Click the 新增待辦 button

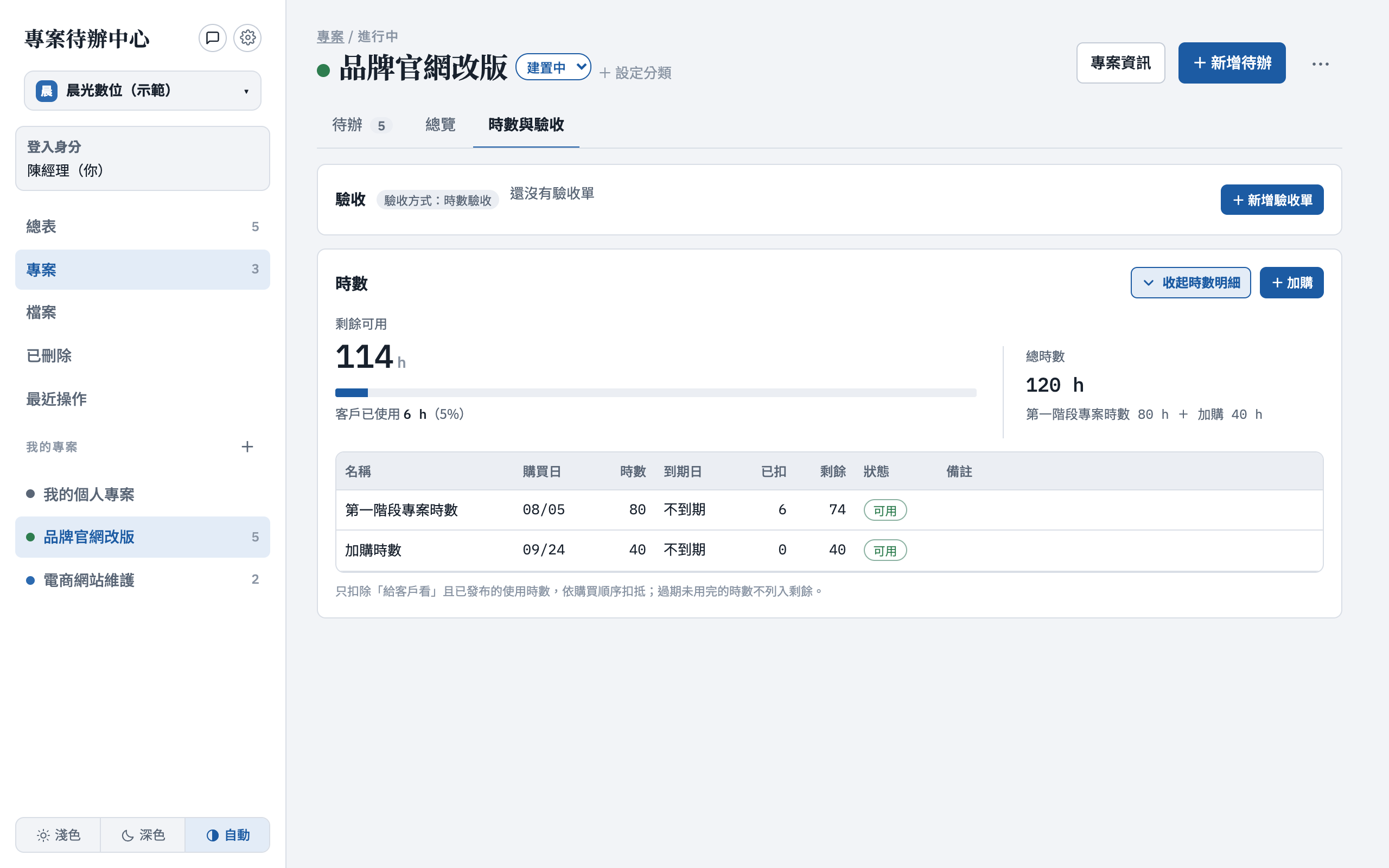tap(1232, 62)
